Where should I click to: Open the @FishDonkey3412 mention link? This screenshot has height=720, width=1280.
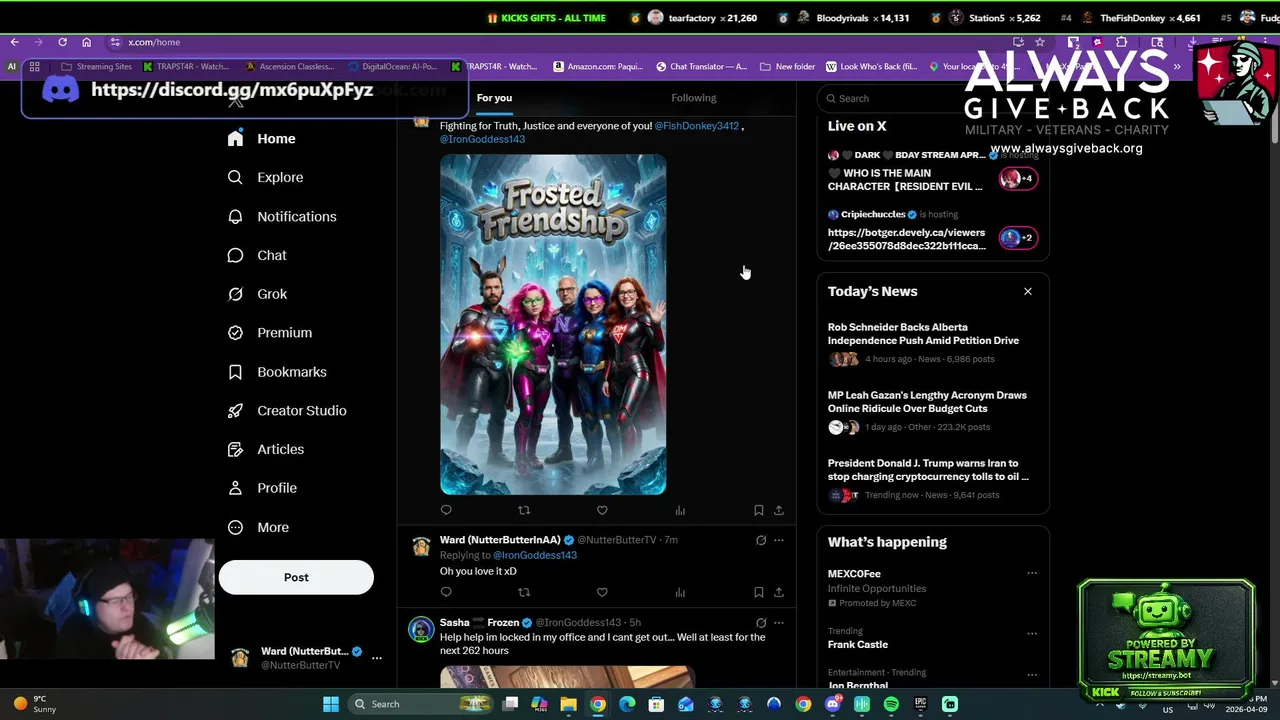tap(697, 126)
